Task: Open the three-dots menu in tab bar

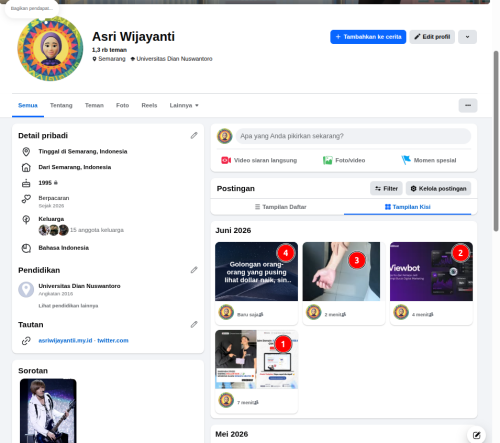Action: coord(468,105)
